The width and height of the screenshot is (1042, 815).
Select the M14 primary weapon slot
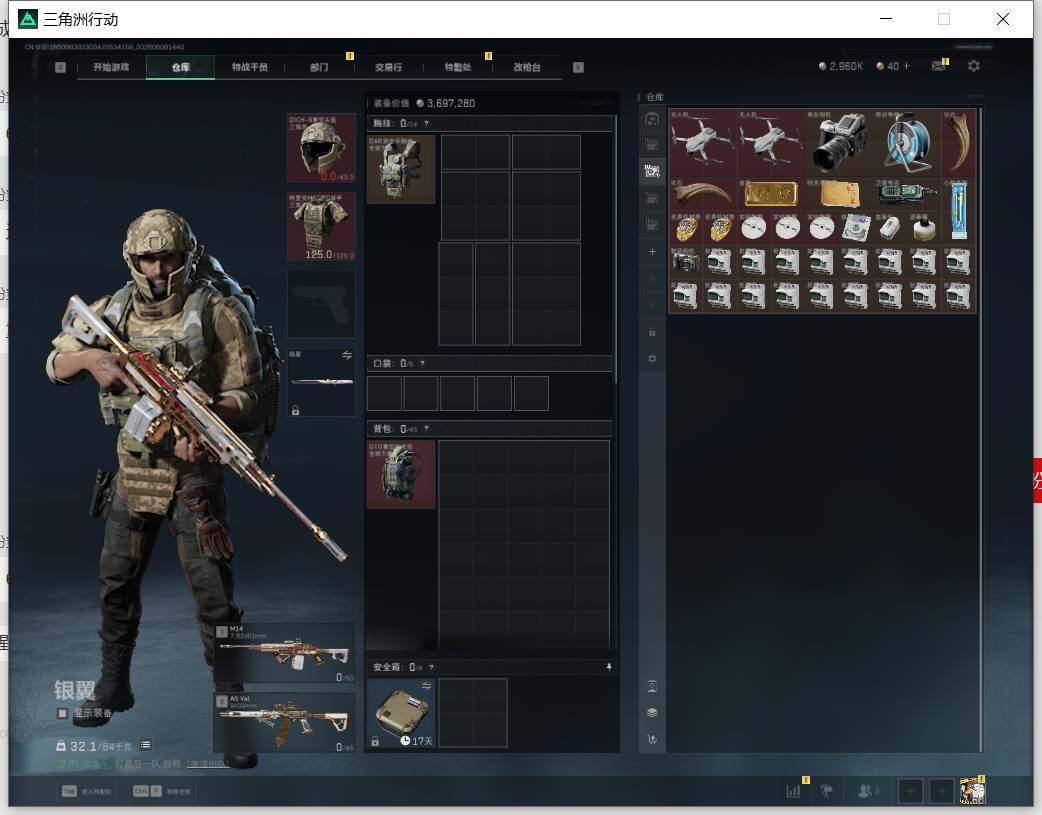(284, 653)
